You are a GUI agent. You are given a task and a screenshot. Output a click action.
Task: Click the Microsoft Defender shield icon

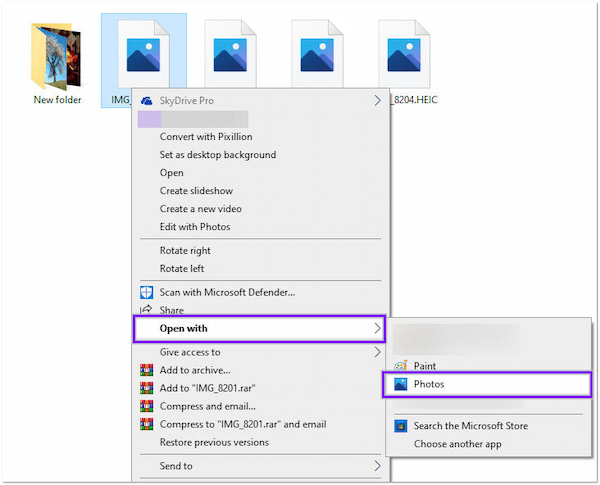(x=147, y=292)
